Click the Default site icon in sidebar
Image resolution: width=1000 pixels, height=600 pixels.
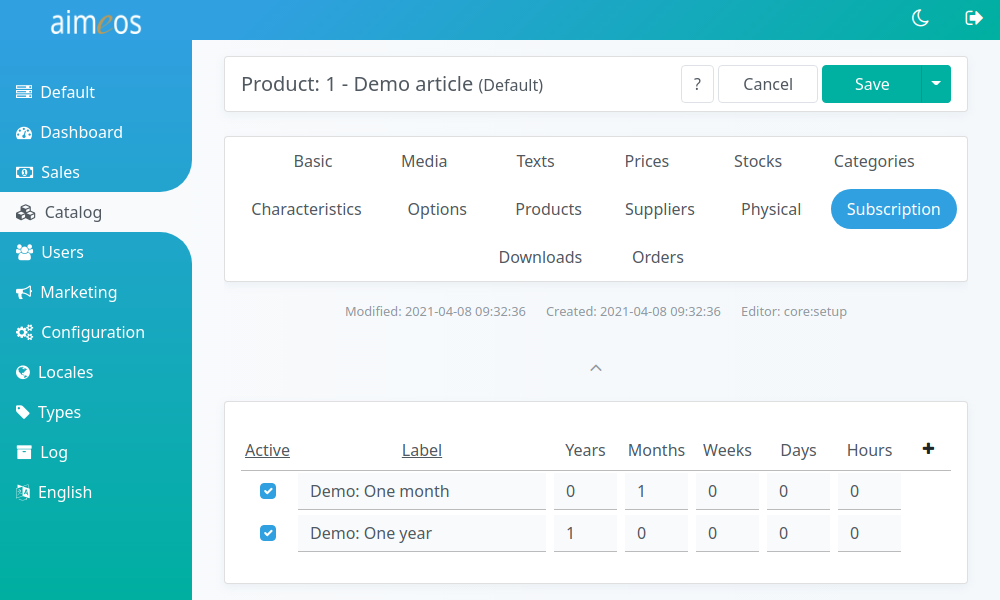point(24,92)
